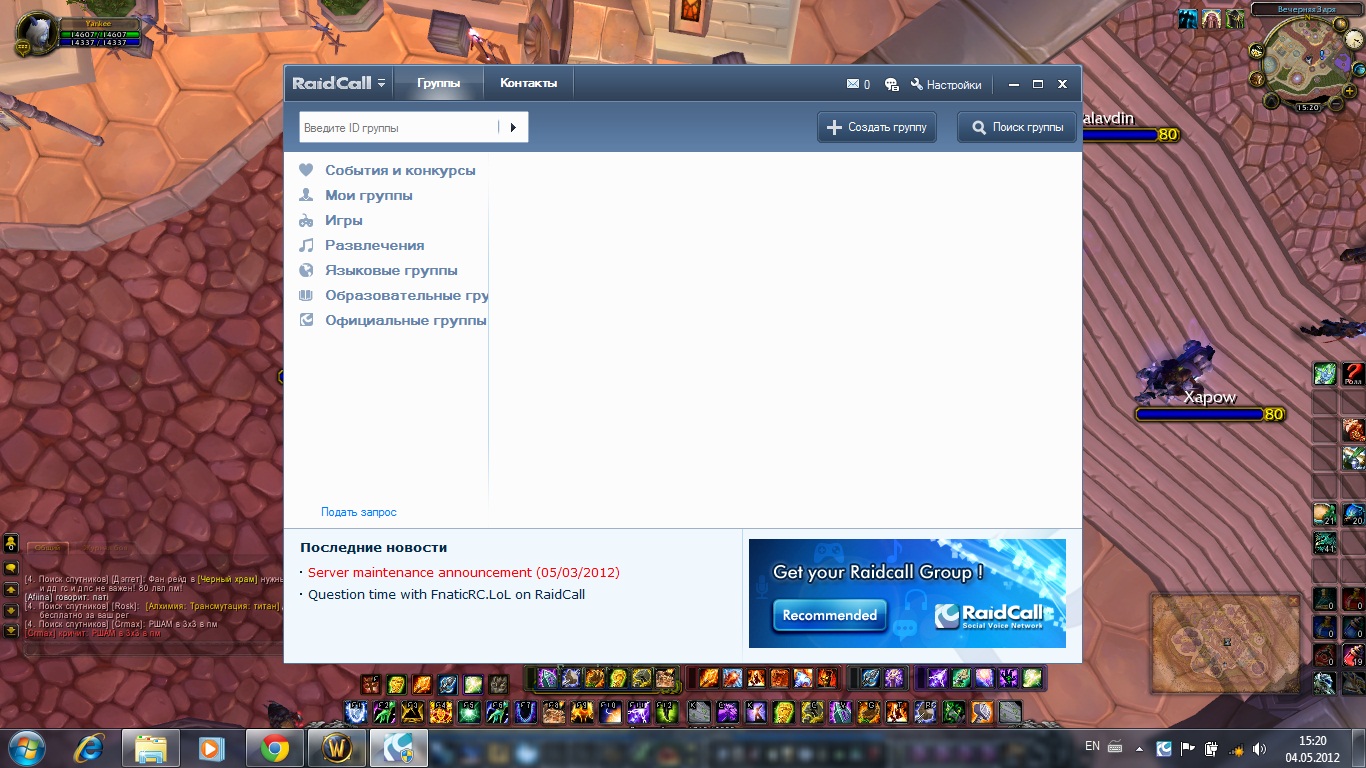
Task: Open Игры category
Action: point(331,220)
